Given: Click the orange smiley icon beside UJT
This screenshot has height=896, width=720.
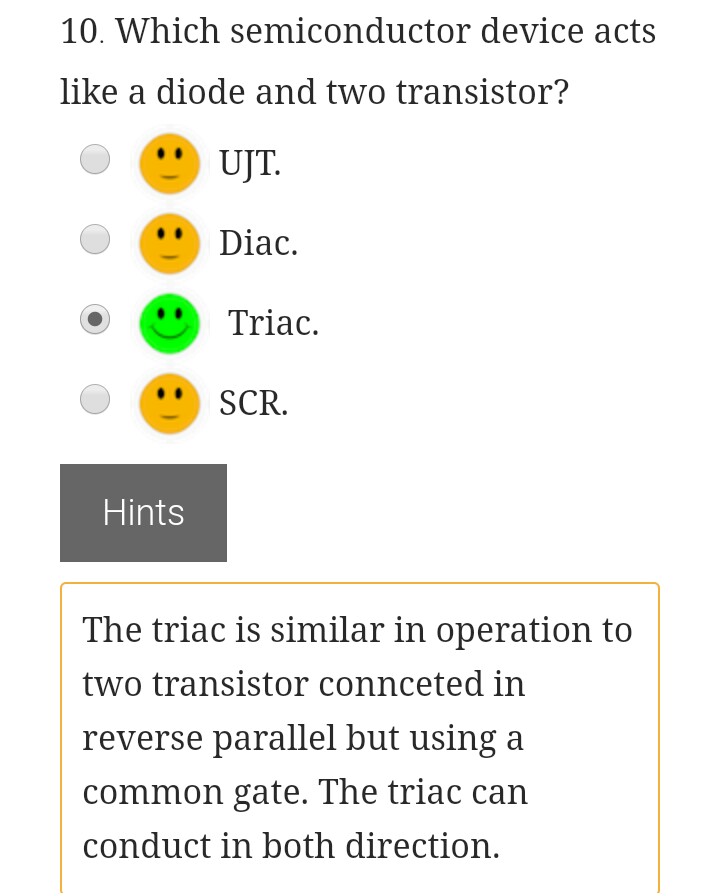Looking at the screenshot, I should coord(170,162).
